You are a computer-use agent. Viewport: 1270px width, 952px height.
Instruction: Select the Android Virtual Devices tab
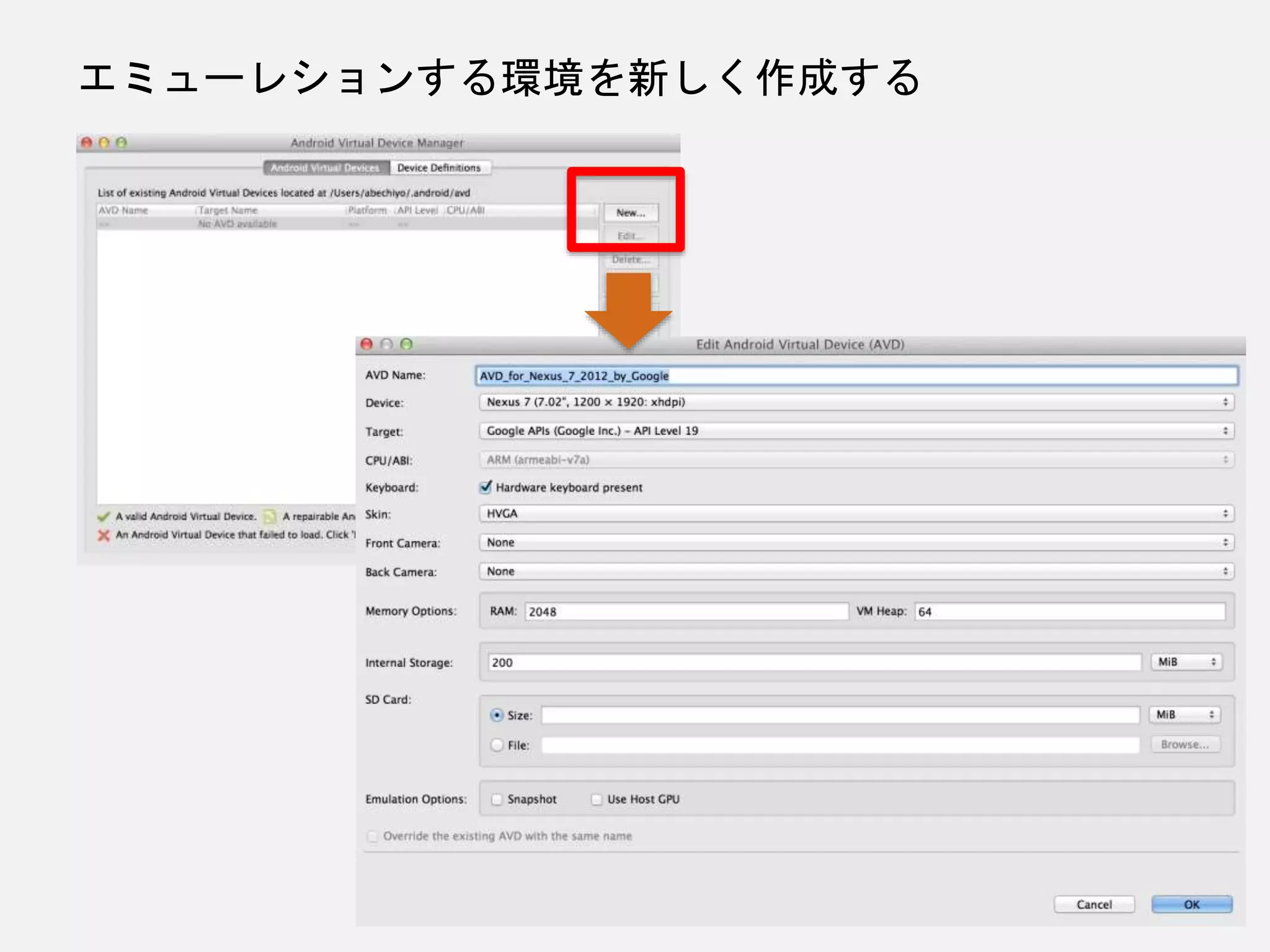pos(326,168)
